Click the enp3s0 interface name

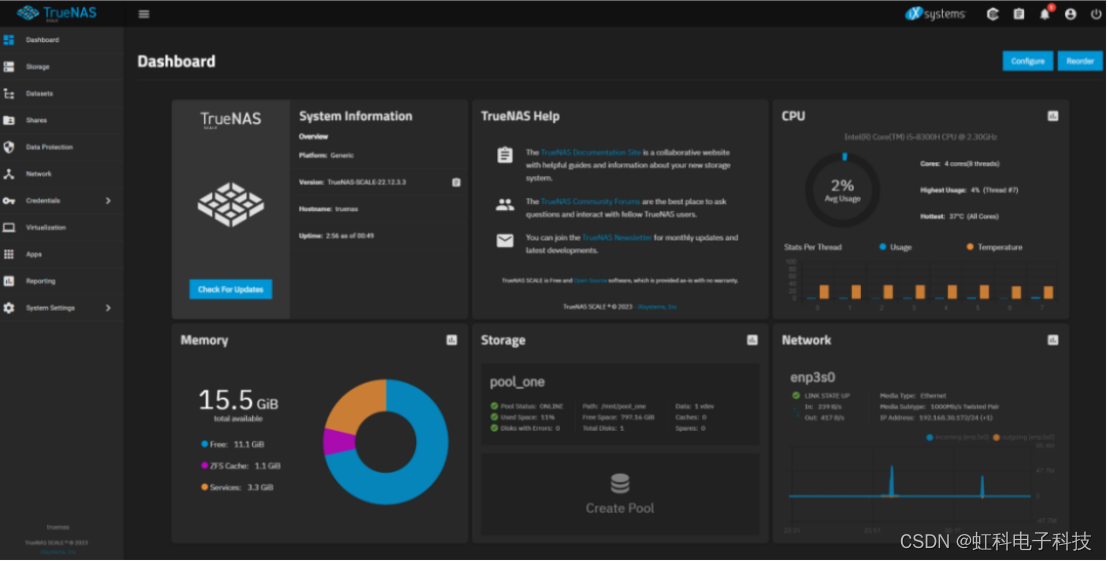813,377
